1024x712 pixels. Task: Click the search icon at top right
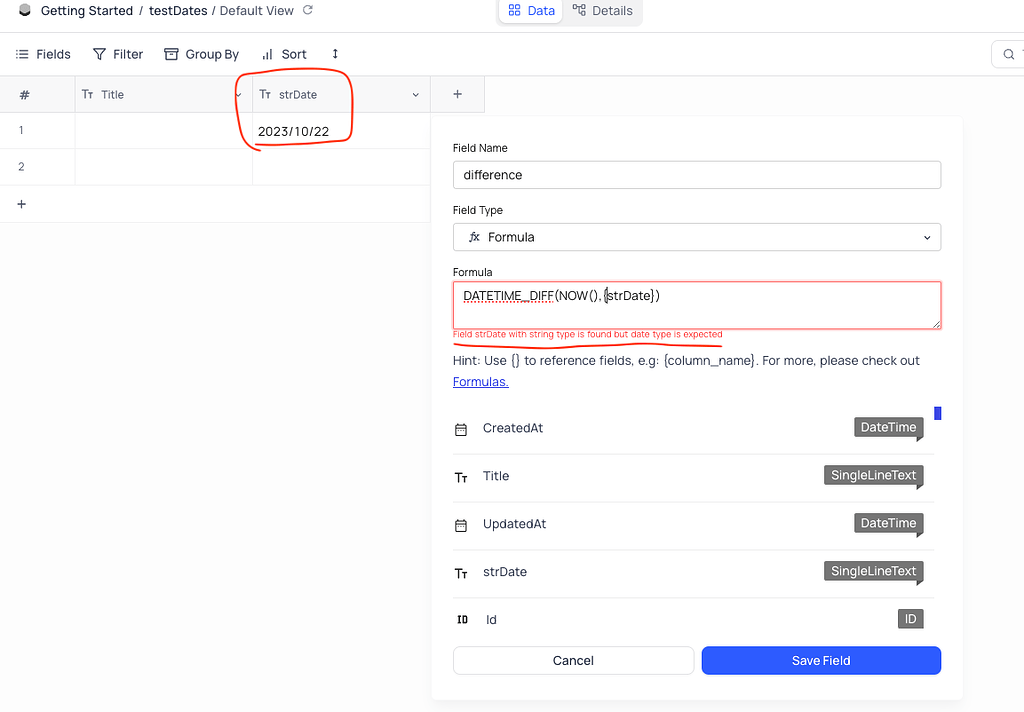1008,54
